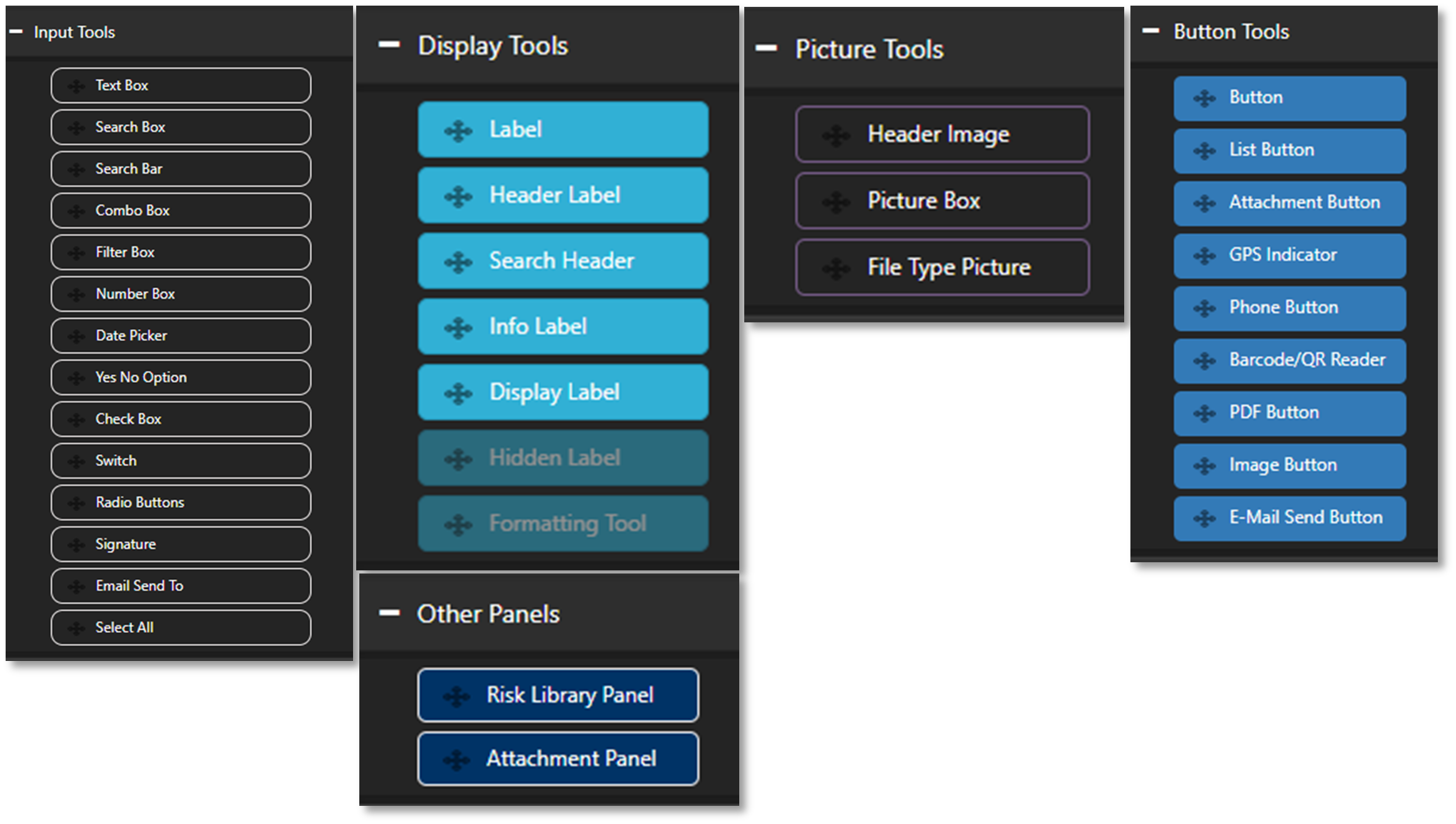Choose the dimmed Hidden Label tool
This screenshot has width=1456, height=824.
(563, 458)
